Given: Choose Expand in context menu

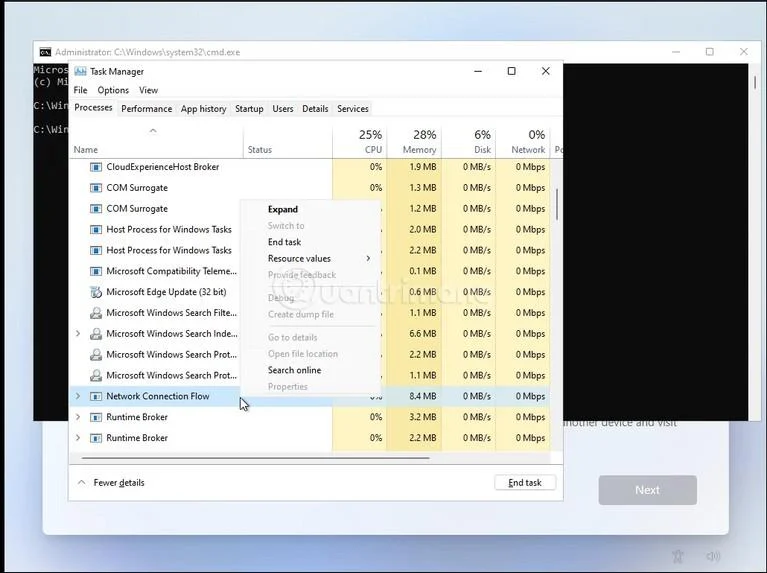Looking at the screenshot, I should click(283, 209).
